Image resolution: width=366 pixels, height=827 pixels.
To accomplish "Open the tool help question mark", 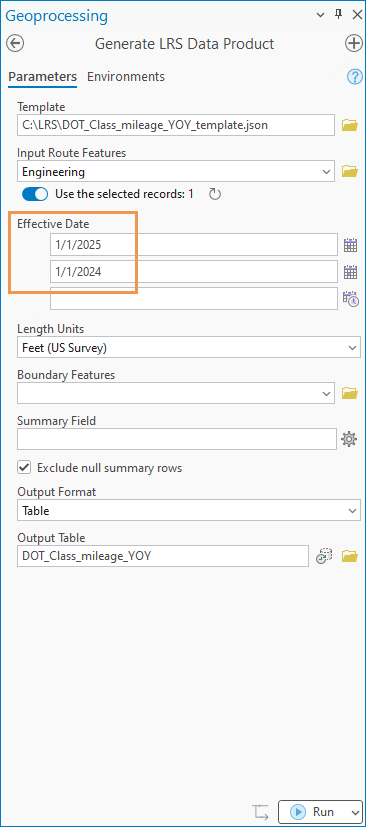I will [x=354, y=78].
